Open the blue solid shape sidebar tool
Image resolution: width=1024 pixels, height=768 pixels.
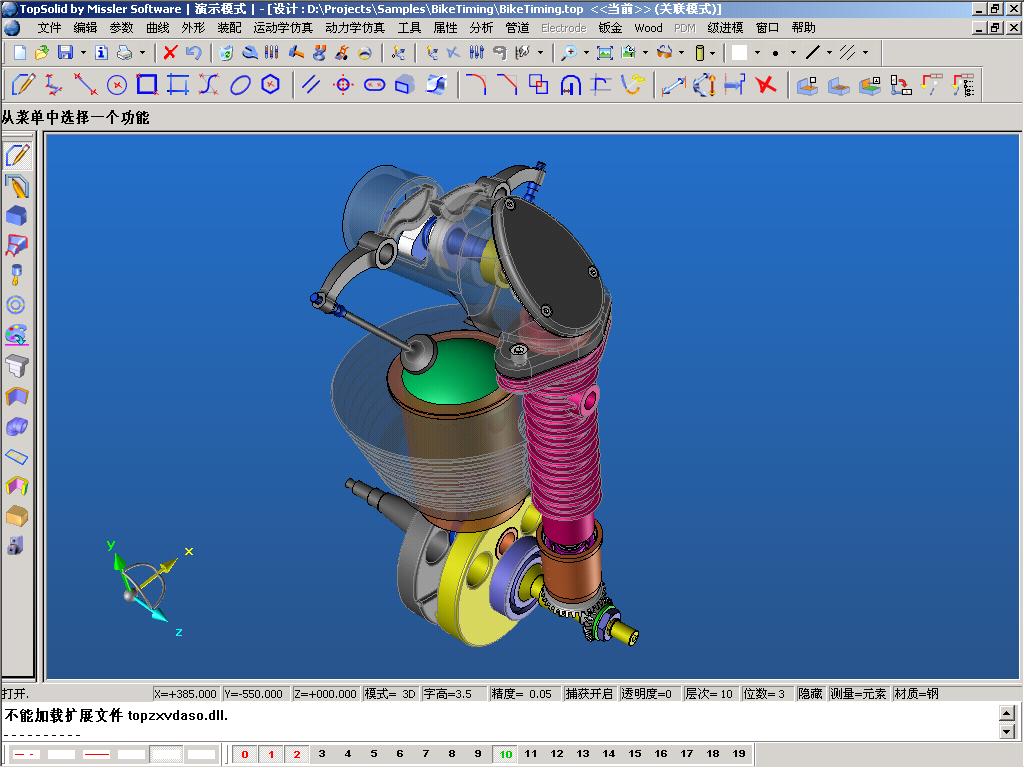(x=16, y=216)
